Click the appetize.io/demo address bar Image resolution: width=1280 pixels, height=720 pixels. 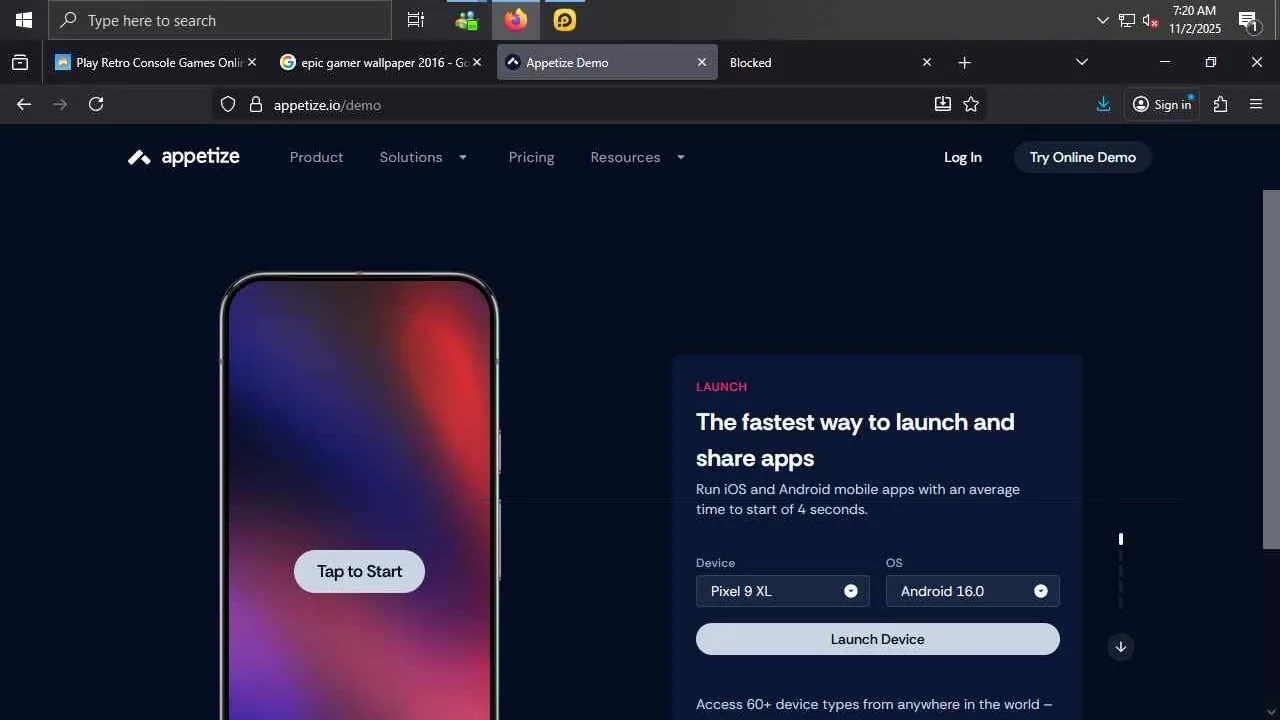click(x=599, y=104)
